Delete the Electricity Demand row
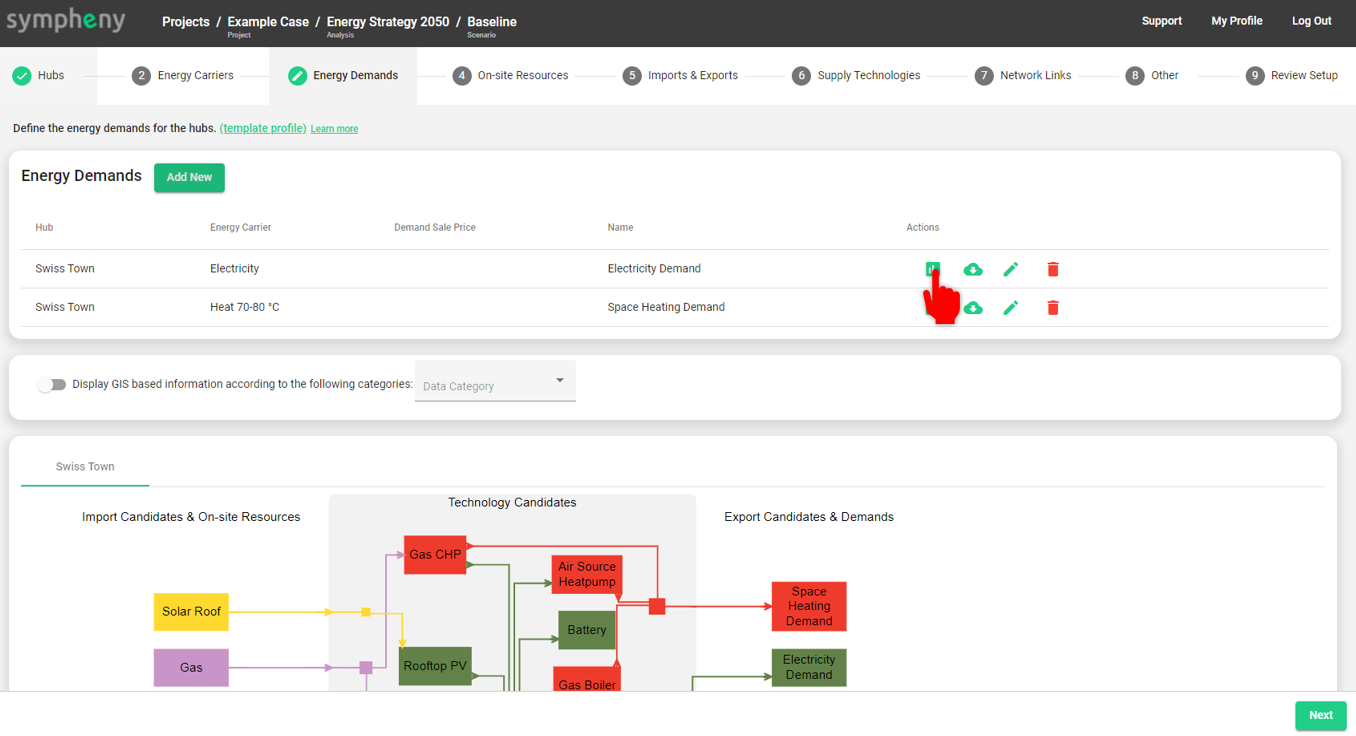1356x736 pixels. click(1052, 269)
